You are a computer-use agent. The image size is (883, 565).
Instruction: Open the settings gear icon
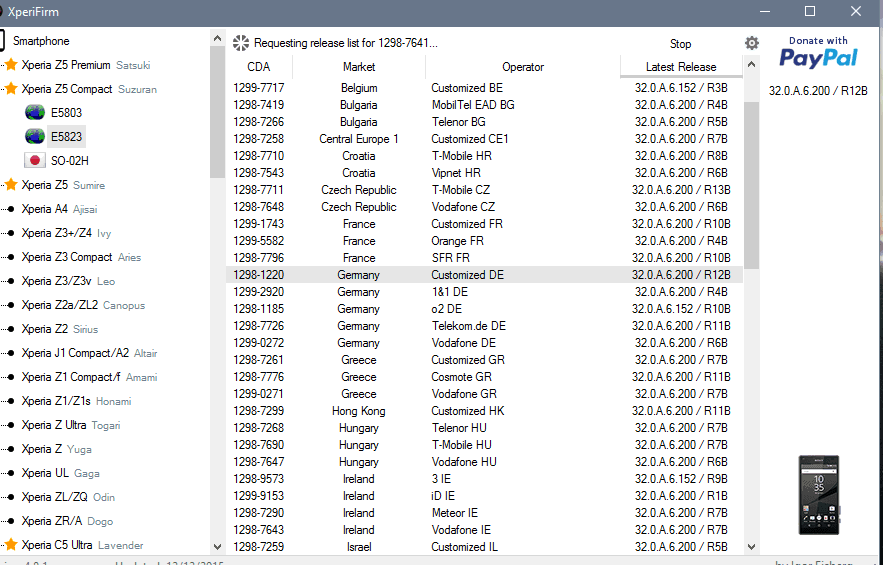(x=752, y=43)
